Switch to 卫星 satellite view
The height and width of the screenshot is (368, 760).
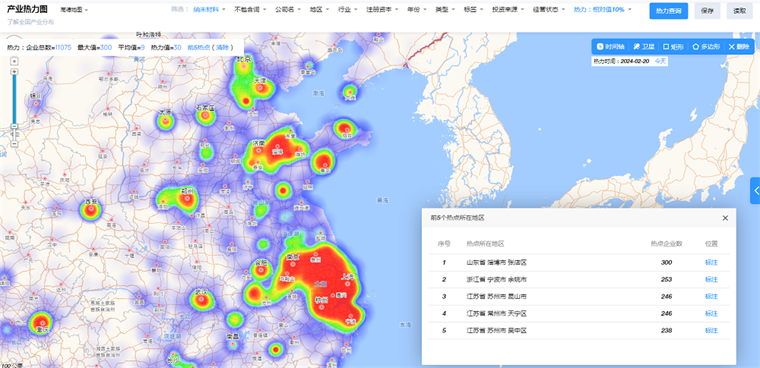[x=644, y=47]
